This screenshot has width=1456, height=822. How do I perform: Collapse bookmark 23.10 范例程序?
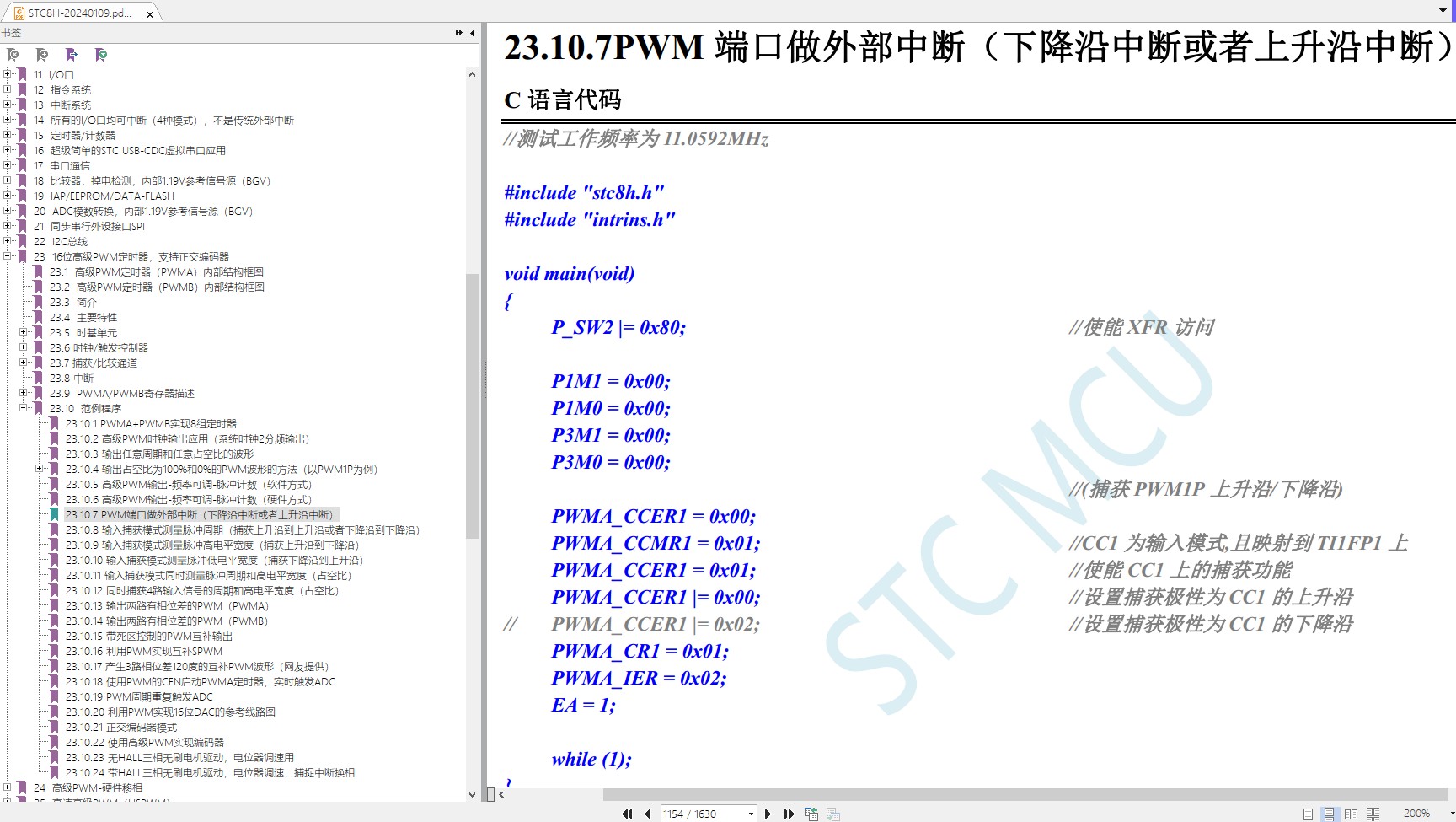(x=24, y=408)
